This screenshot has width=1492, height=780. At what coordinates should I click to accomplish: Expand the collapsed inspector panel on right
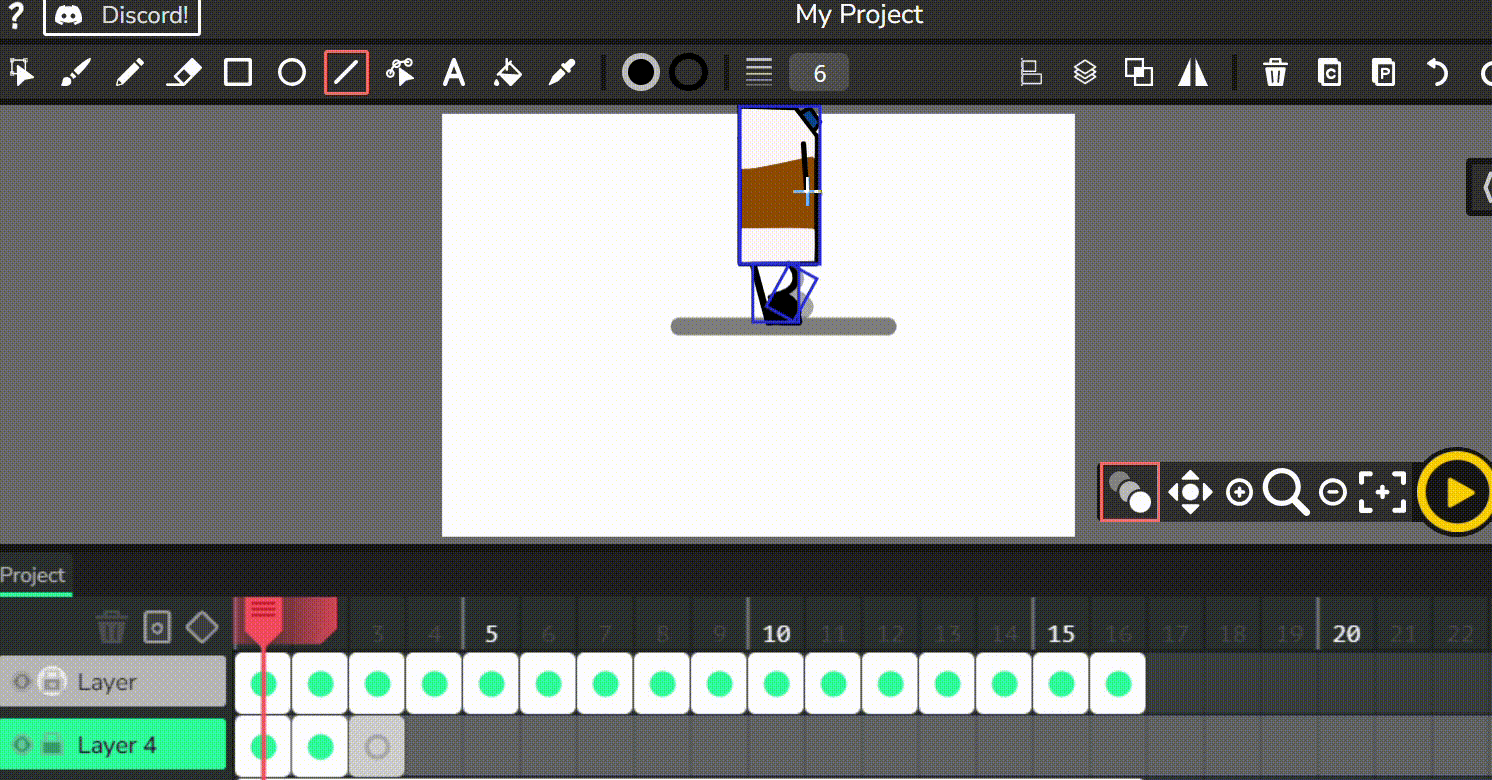tap(1479, 187)
